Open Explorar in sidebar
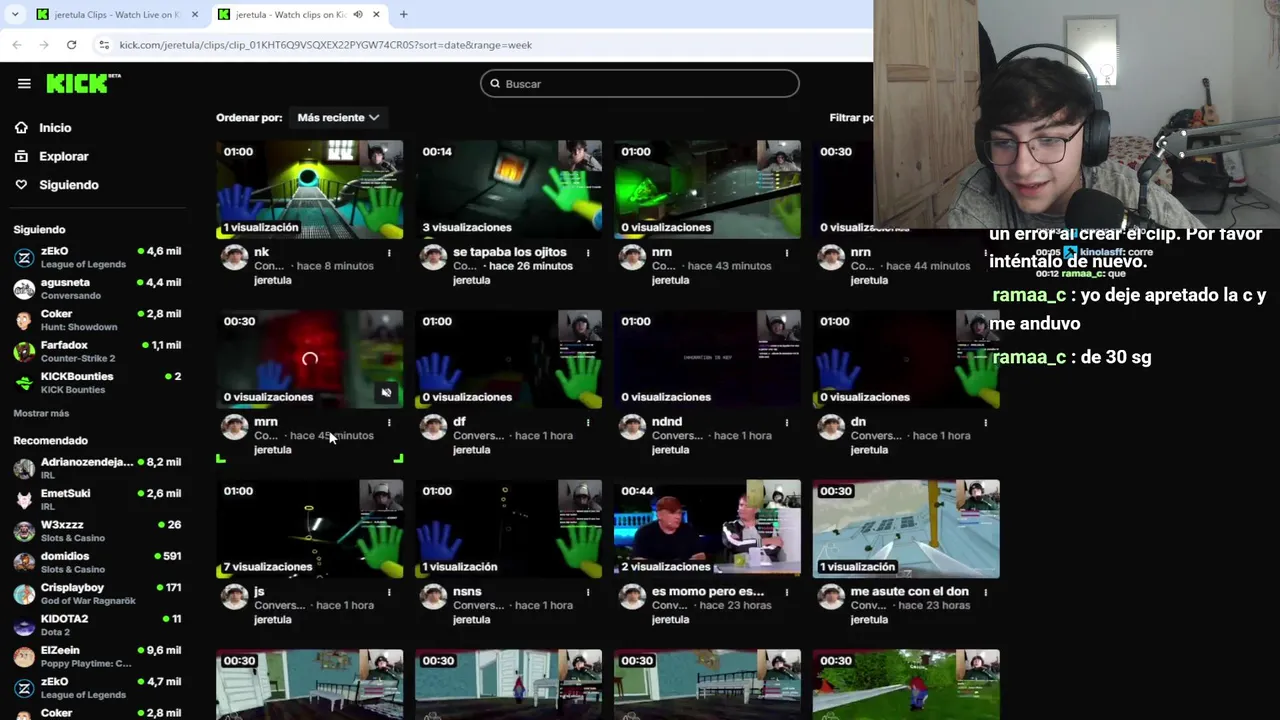 click(64, 156)
